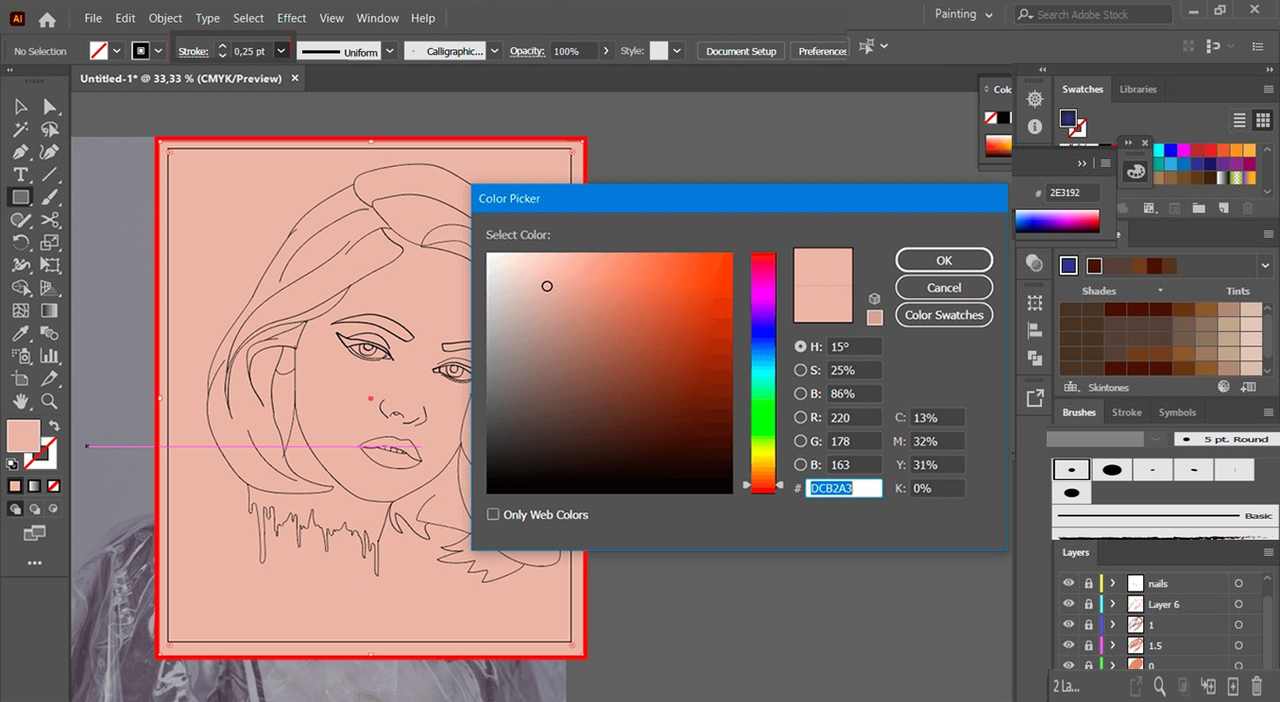This screenshot has height=702, width=1280.
Task: Click the large fill color swatch in toolbar
Action: [23, 436]
